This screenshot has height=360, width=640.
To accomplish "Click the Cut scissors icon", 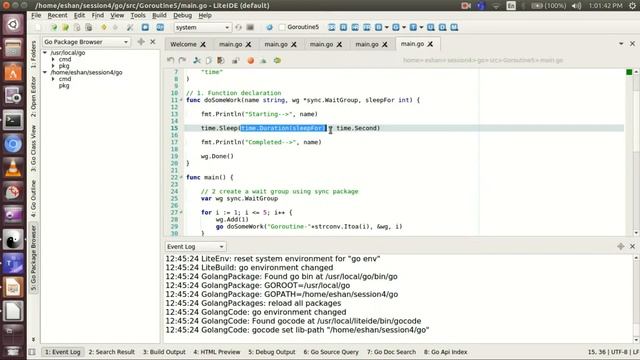I will 197,60.
